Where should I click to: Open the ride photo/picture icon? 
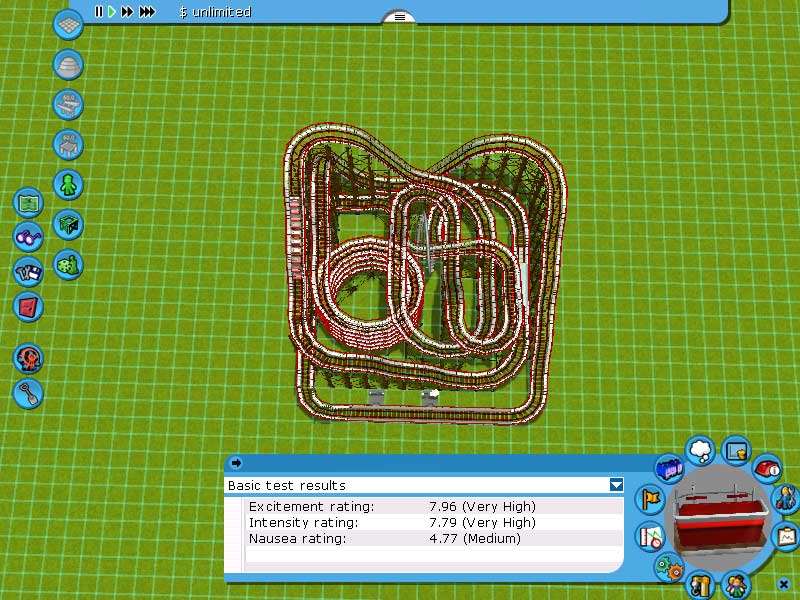pyautogui.click(x=736, y=451)
